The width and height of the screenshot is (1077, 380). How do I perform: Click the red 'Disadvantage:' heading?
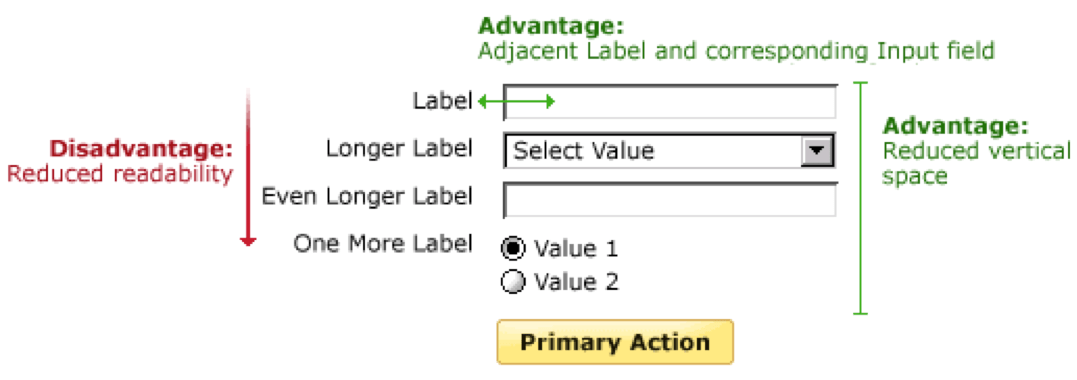(x=141, y=149)
